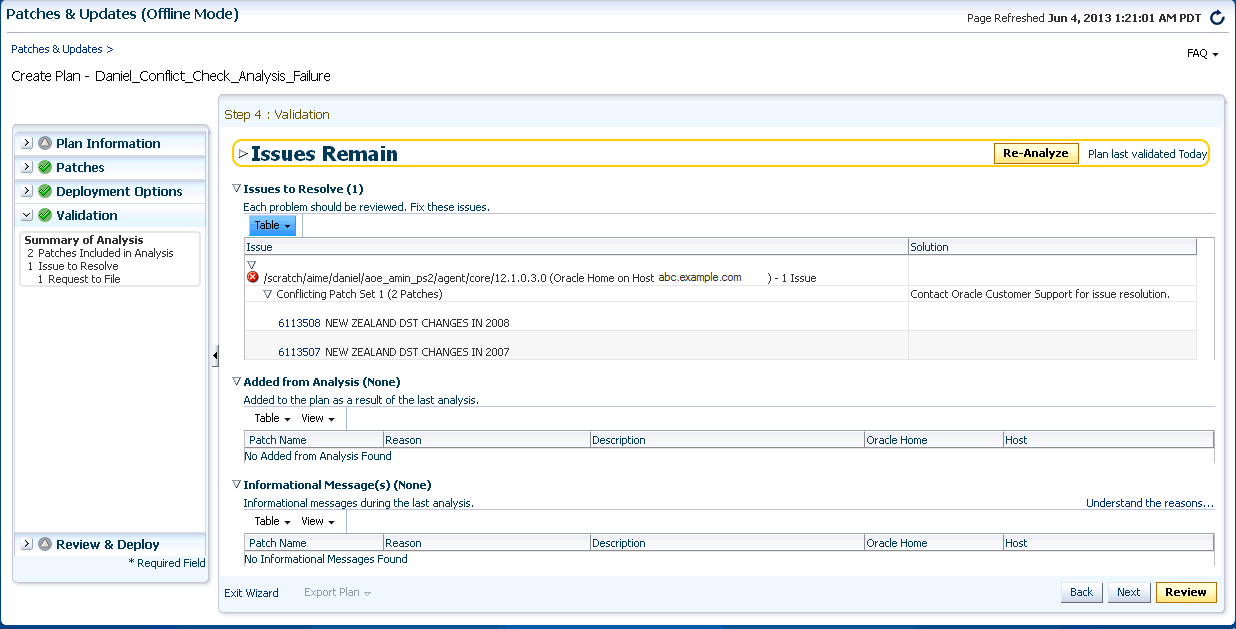Click Host header in Informational Messages table
1236x629 pixels.
(x=1108, y=543)
